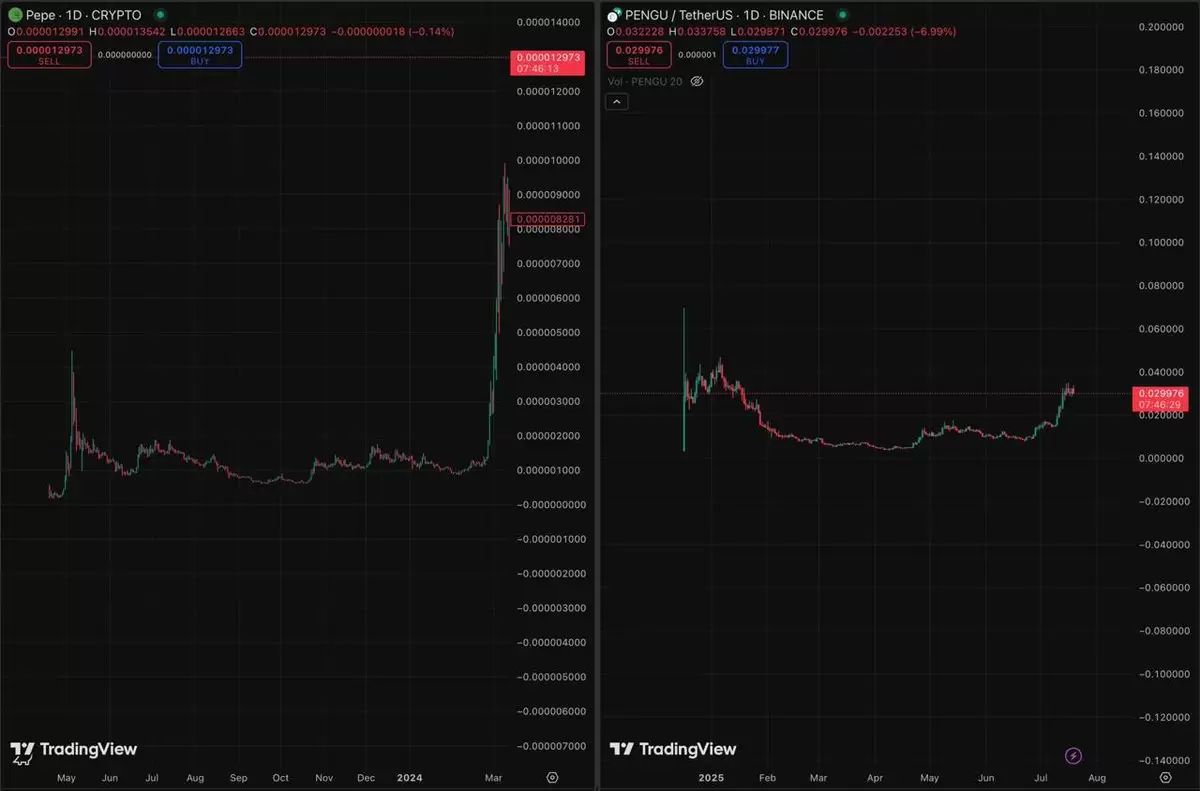Click −0.000007000 on the Pepe price axis
The image size is (1200, 791).
pyautogui.click(x=549, y=746)
